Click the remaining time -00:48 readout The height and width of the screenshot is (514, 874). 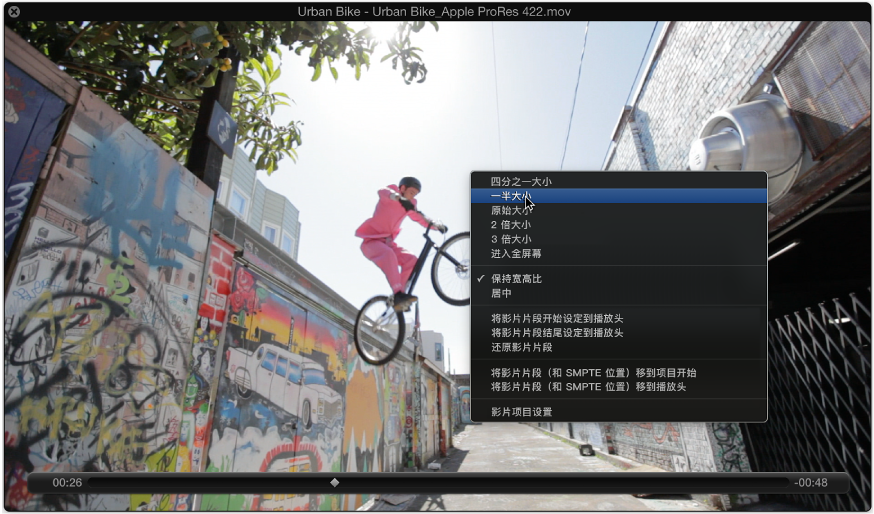pos(811,483)
